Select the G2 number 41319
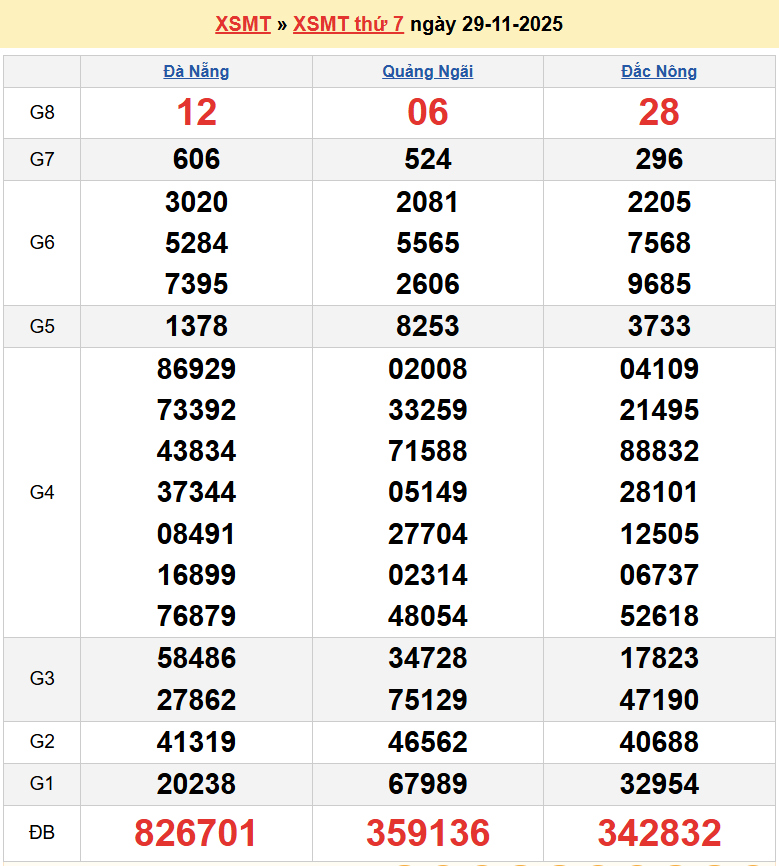 pyautogui.click(x=196, y=742)
